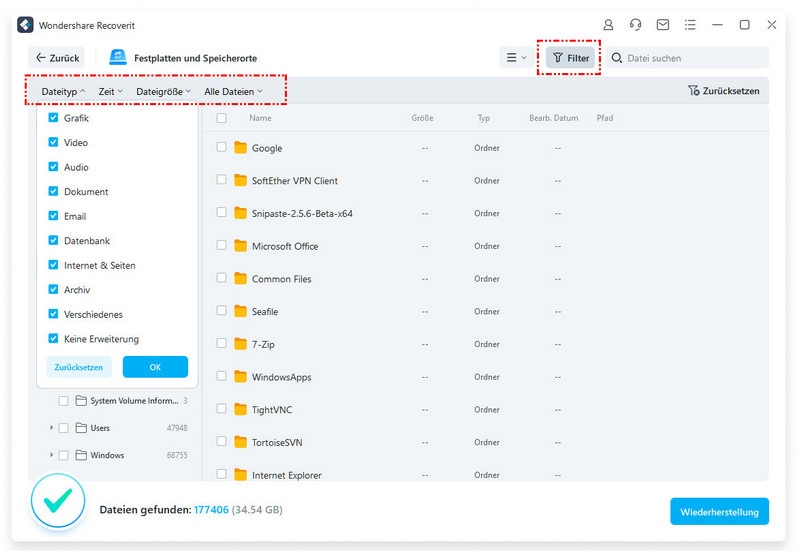Image resolution: width=800 pixels, height=551 pixels.
Task: Uncheck the Internet & Seiten file type
Action: (x=53, y=264)
